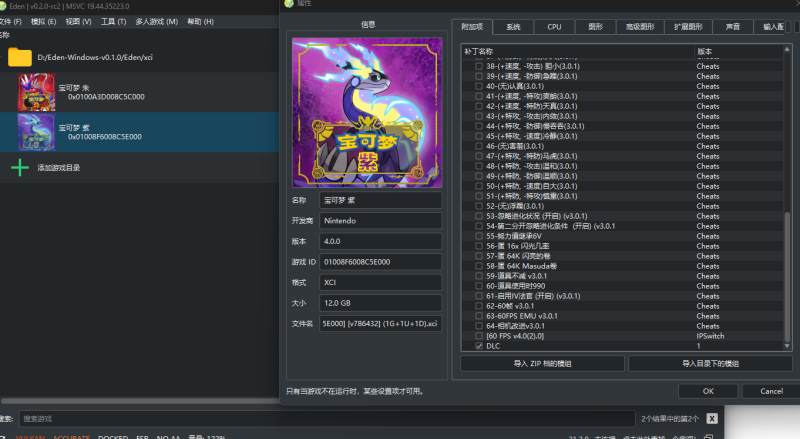800x439 pixels.
Task: Click the properties dialog title icon
Action: click(289, 3)
